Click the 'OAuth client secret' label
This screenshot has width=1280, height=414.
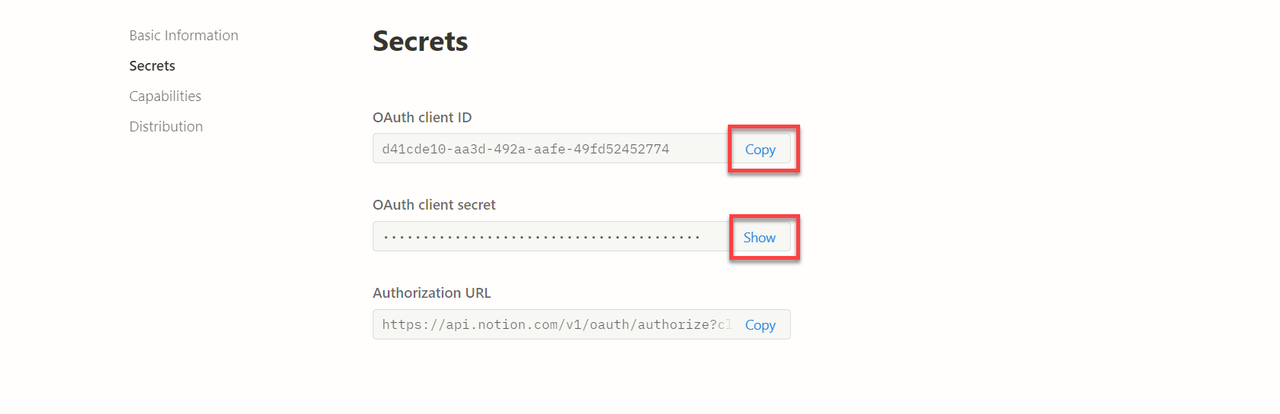[x=434, y=205]
